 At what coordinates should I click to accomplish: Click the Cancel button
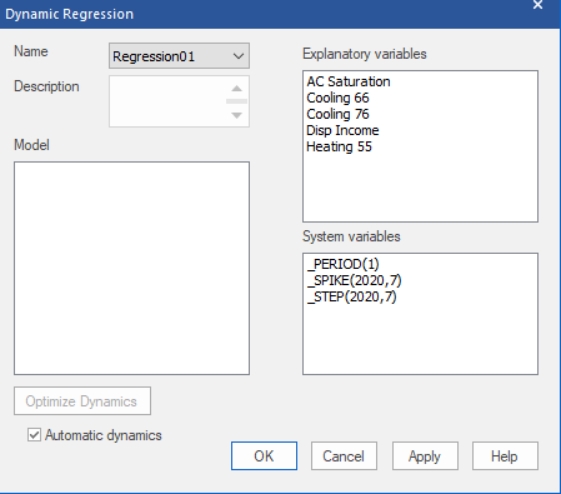pos(344,456)
